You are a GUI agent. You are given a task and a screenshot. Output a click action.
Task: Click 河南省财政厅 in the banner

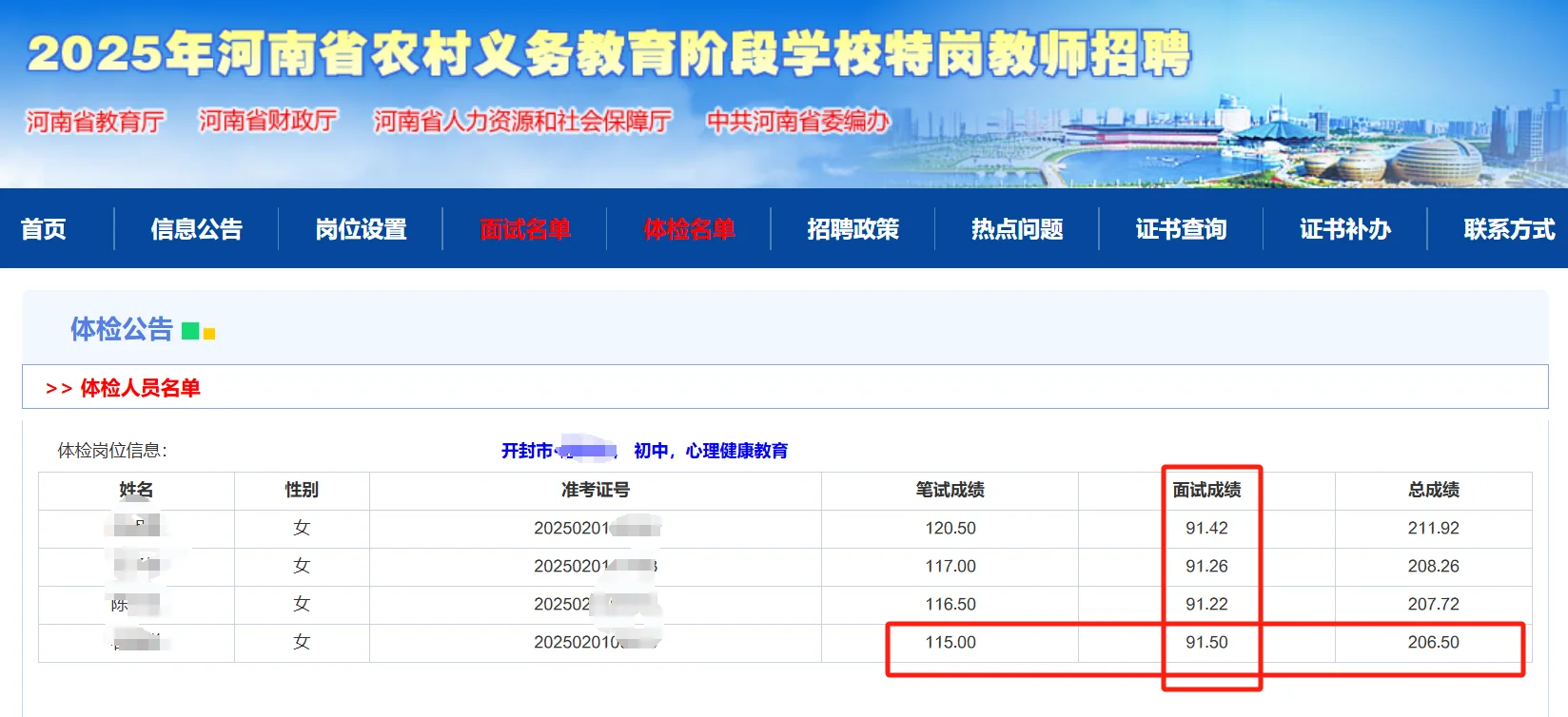[268, 121]
